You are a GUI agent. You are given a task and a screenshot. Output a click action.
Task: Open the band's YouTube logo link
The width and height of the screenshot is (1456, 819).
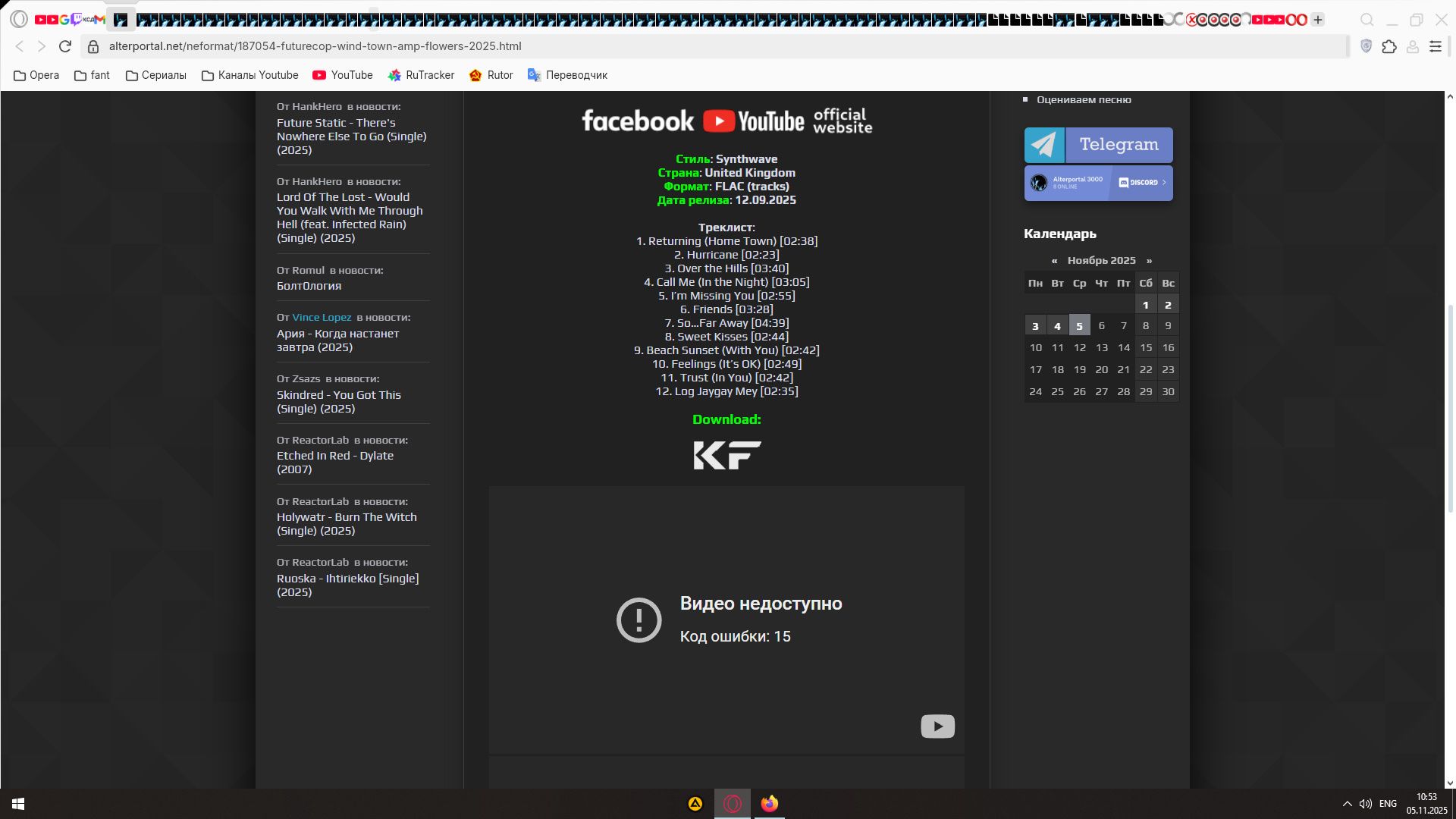753,121
